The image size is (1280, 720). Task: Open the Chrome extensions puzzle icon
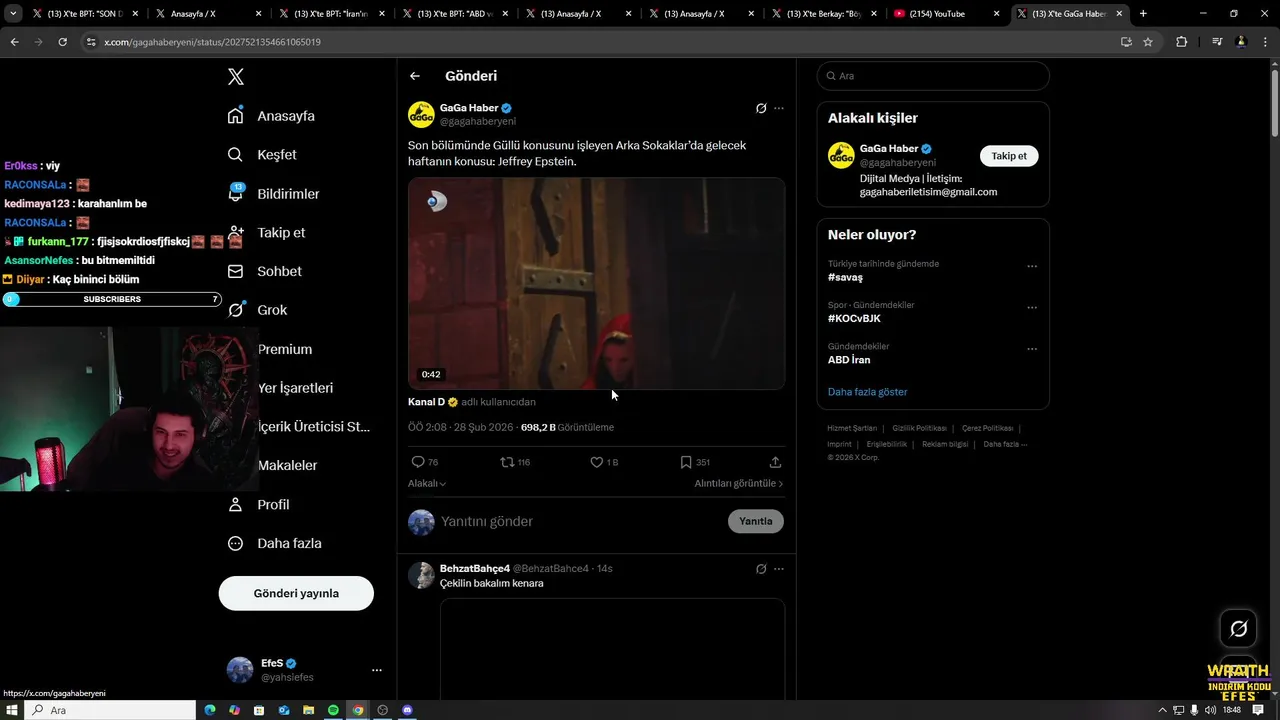pos(1182,42)
